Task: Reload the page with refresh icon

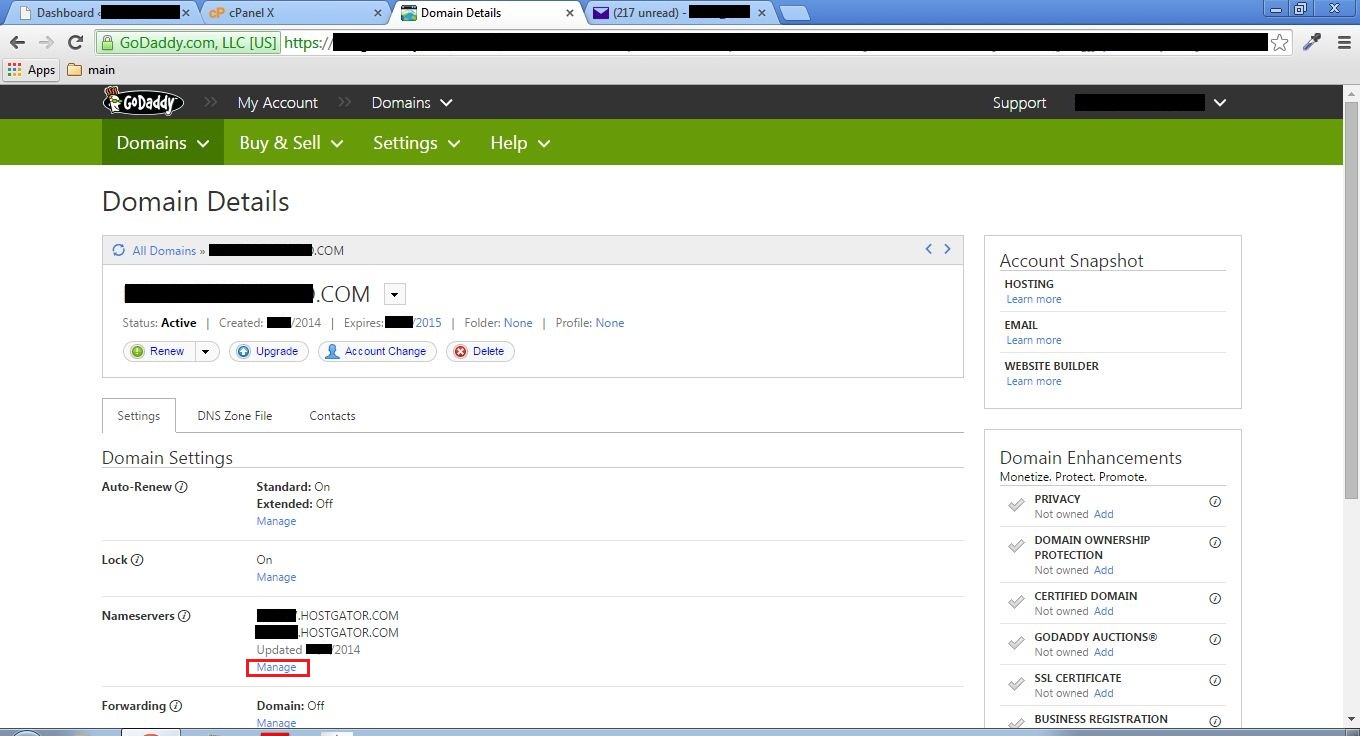Action: coord(75,42)
